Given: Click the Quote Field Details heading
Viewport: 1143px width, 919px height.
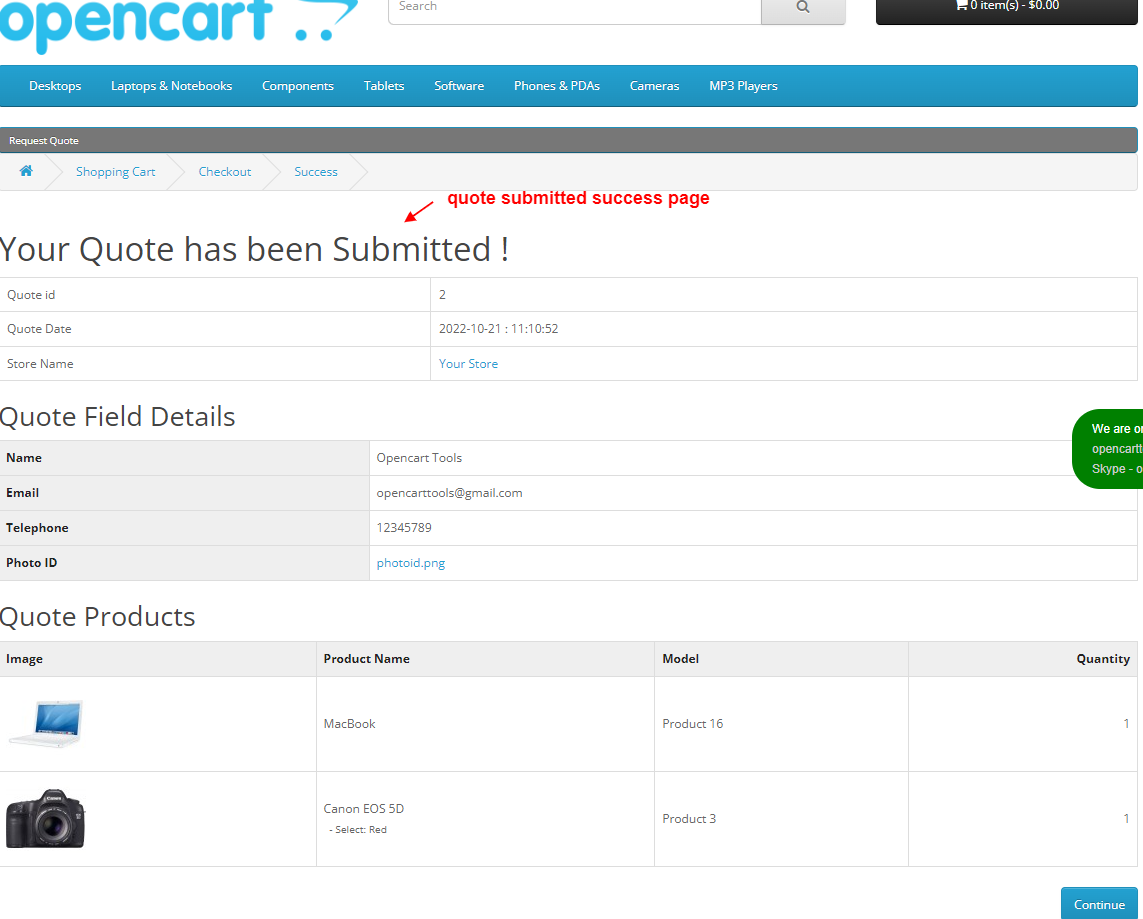Looking at the screenshot, I should [x=117, y=417].
